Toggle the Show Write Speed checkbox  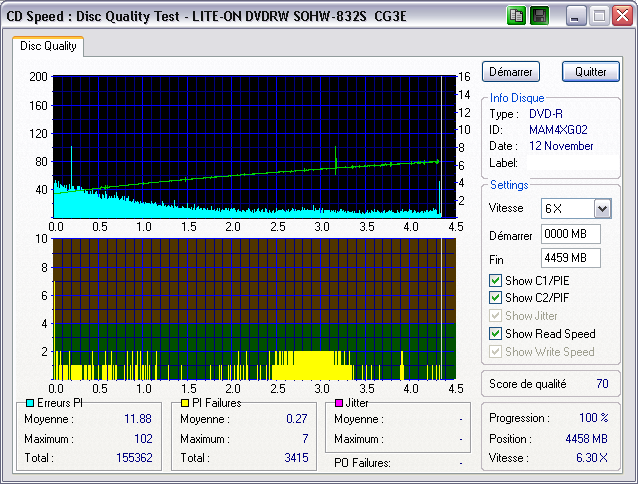tap(495, 351)
